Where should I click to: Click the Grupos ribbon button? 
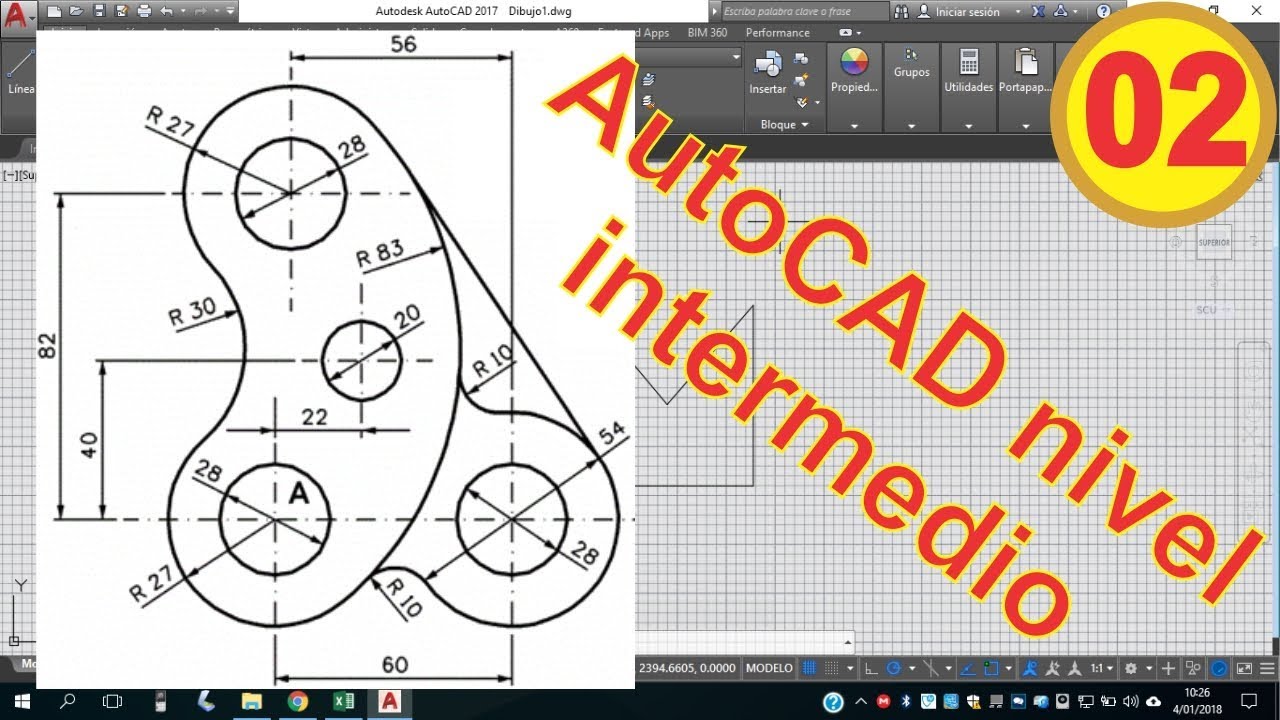[911, 63]
